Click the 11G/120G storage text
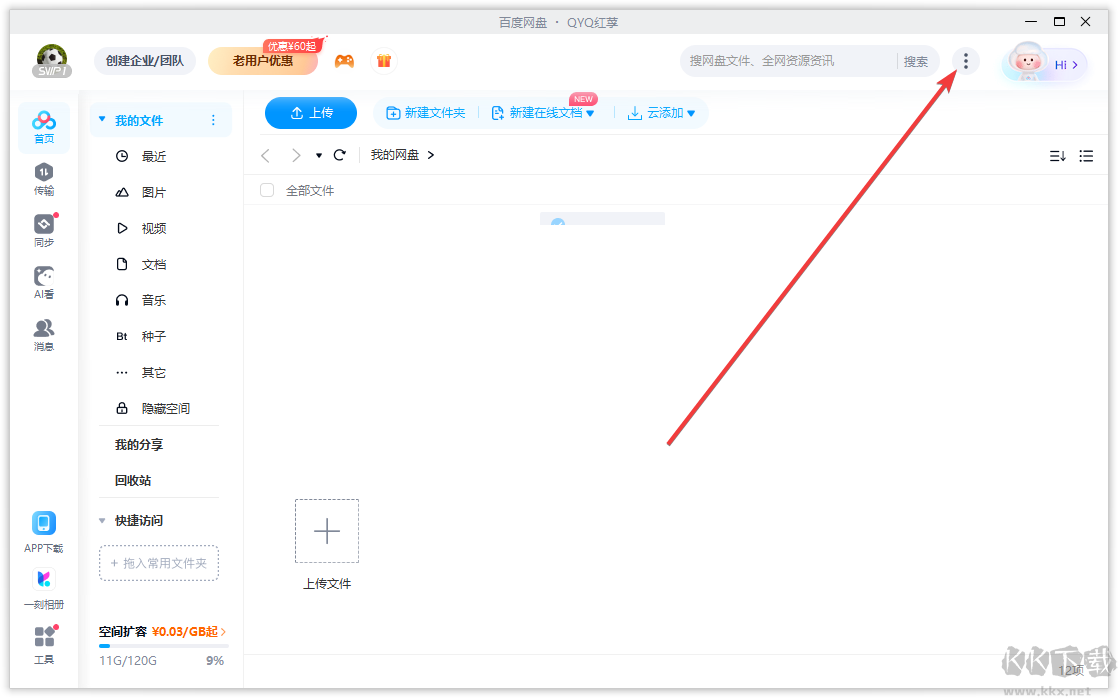Screen dimensions: 1118x698 click(128, 661)
